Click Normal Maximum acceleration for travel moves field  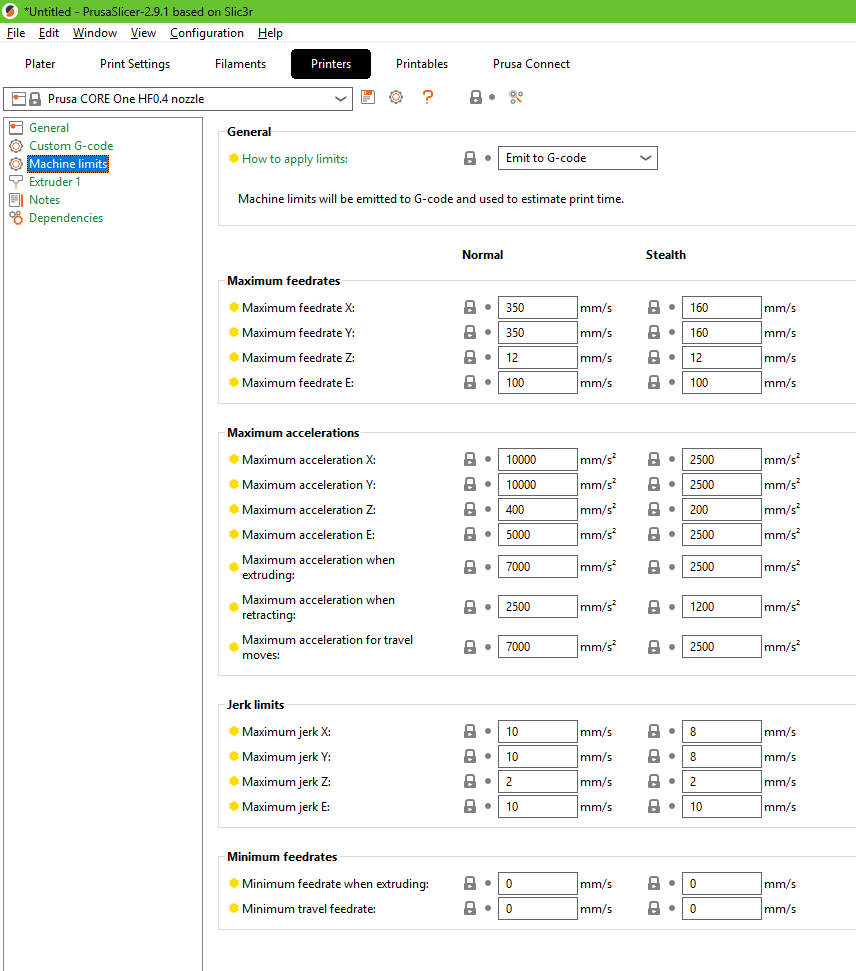[538, 647]
